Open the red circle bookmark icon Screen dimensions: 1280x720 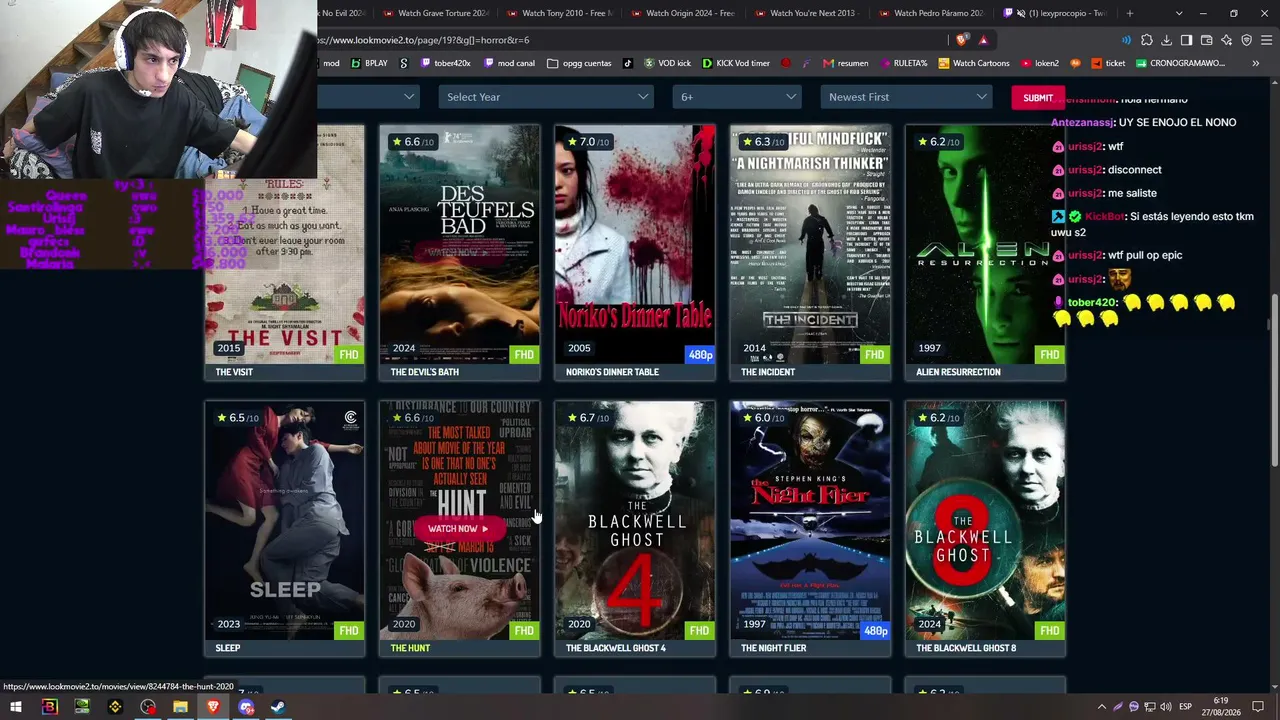[786, 63]
